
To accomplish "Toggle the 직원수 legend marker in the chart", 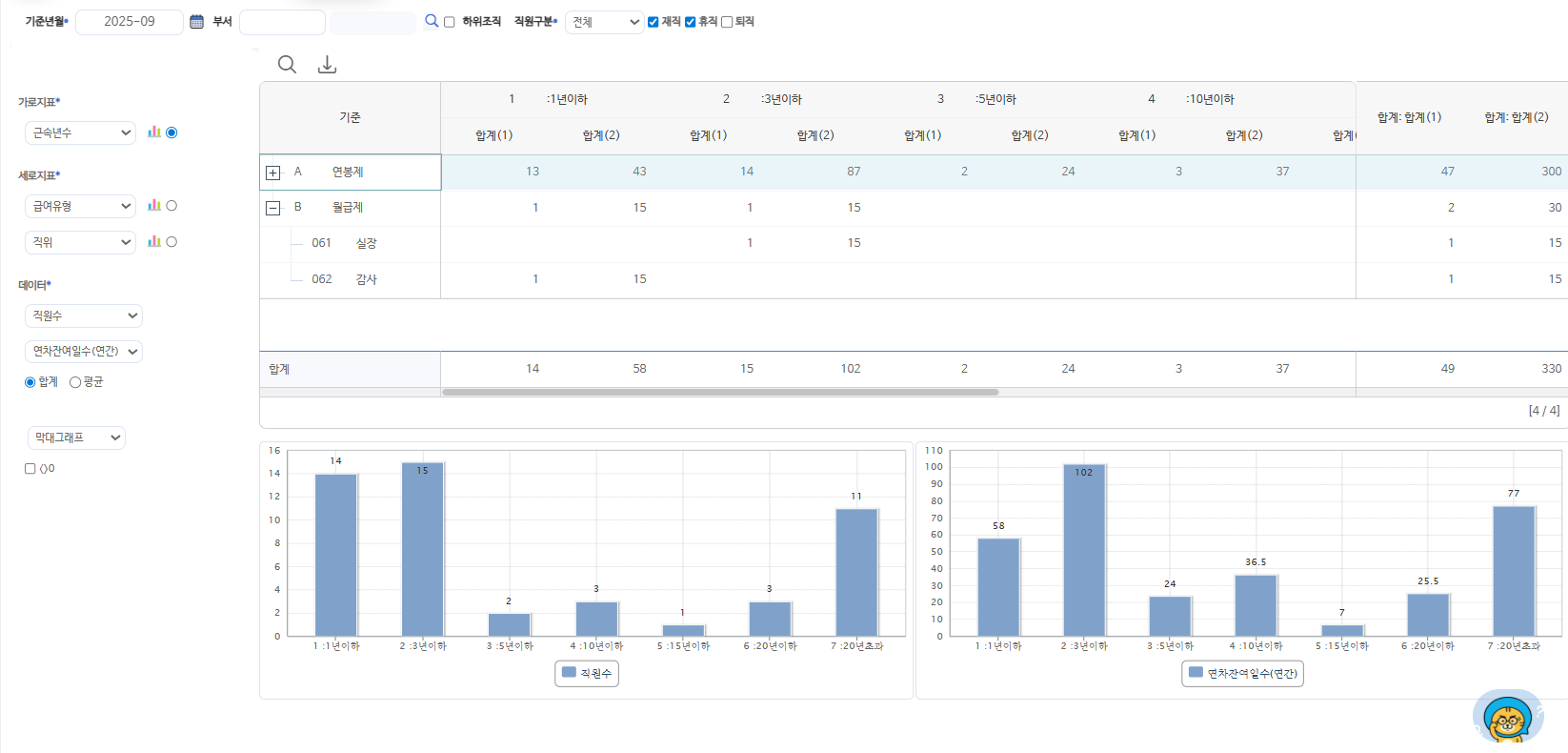I will 569,672.
